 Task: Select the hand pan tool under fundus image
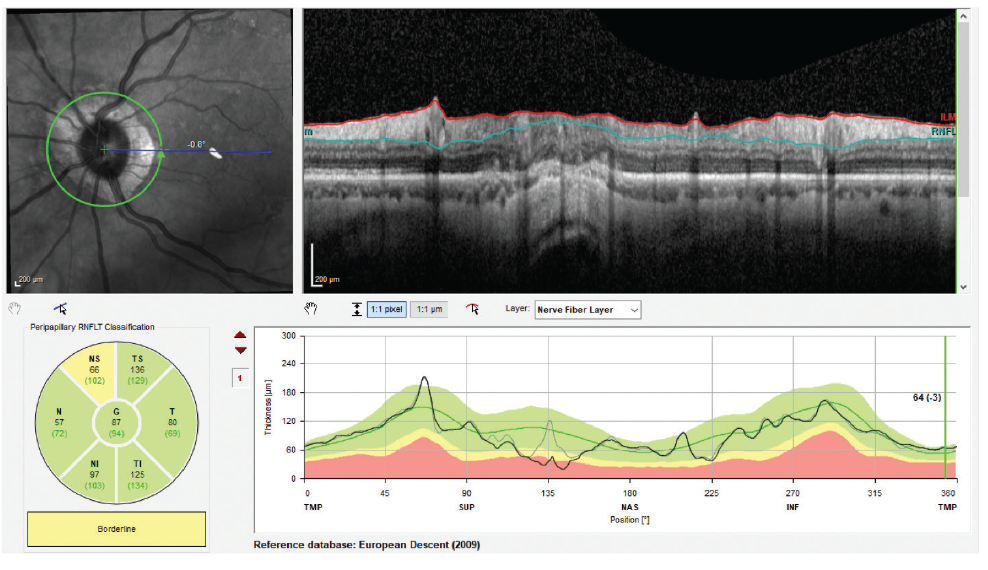pos(14,309)
